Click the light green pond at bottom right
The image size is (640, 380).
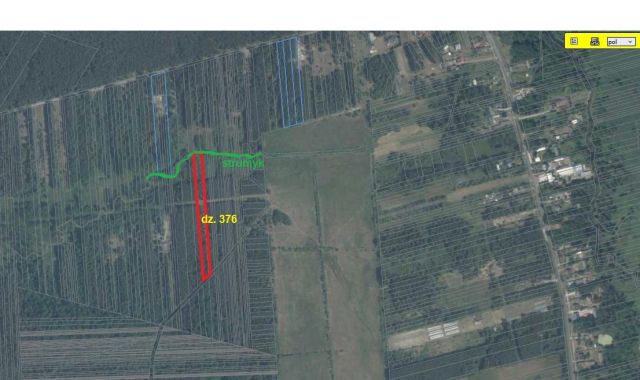click(x=605, y=339)
